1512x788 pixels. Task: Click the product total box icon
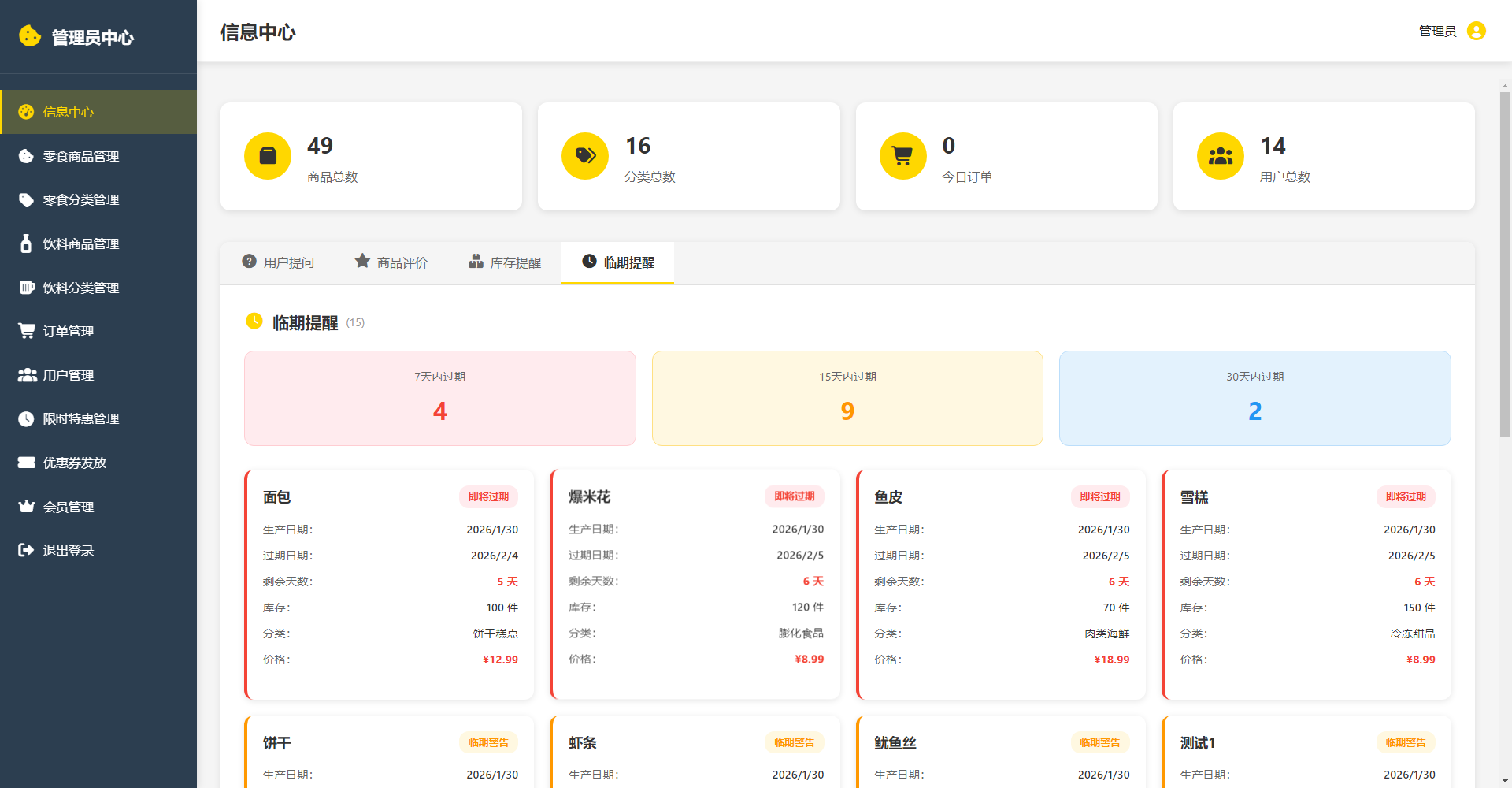click(x=268, y=156)
